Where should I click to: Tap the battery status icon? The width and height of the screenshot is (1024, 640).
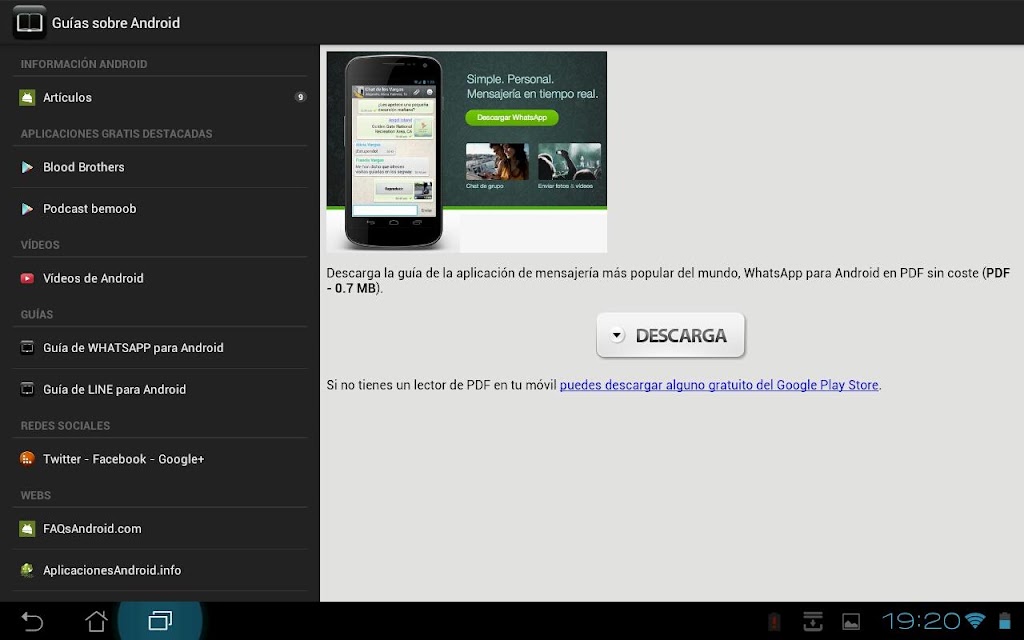point(1004,620)
